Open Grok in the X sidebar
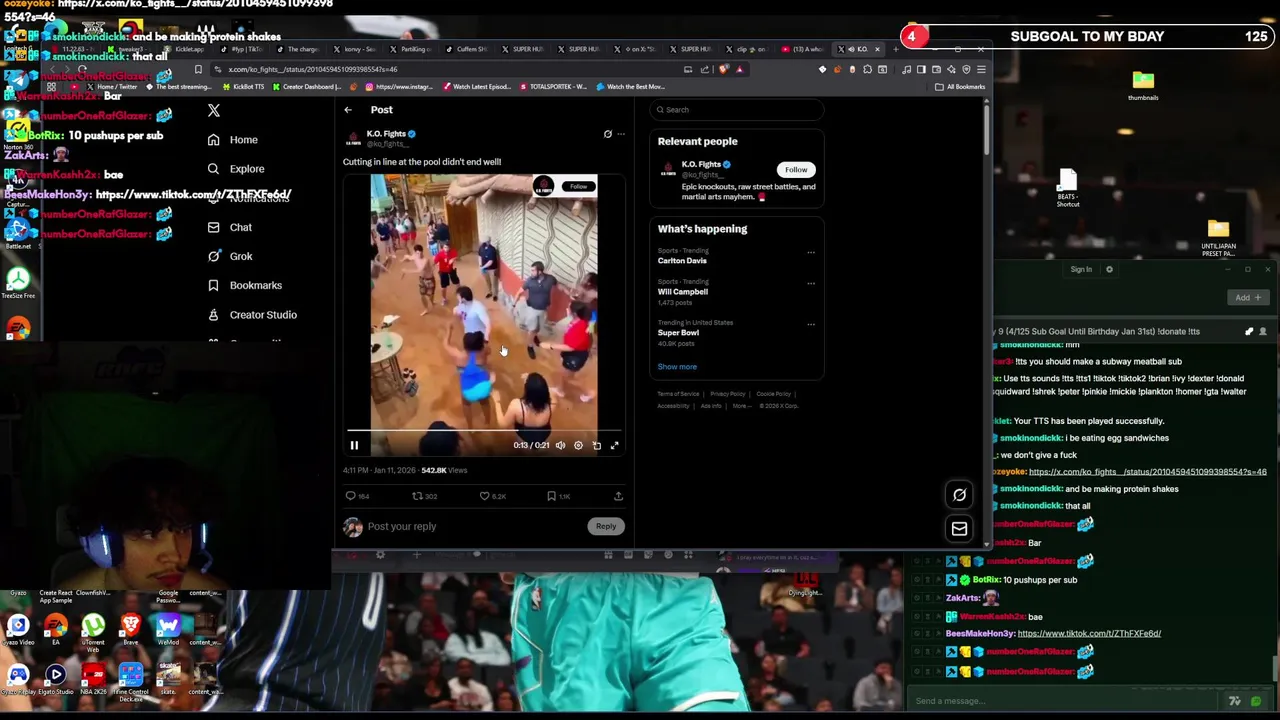The image size is (1280, 720). pos(230,256)
